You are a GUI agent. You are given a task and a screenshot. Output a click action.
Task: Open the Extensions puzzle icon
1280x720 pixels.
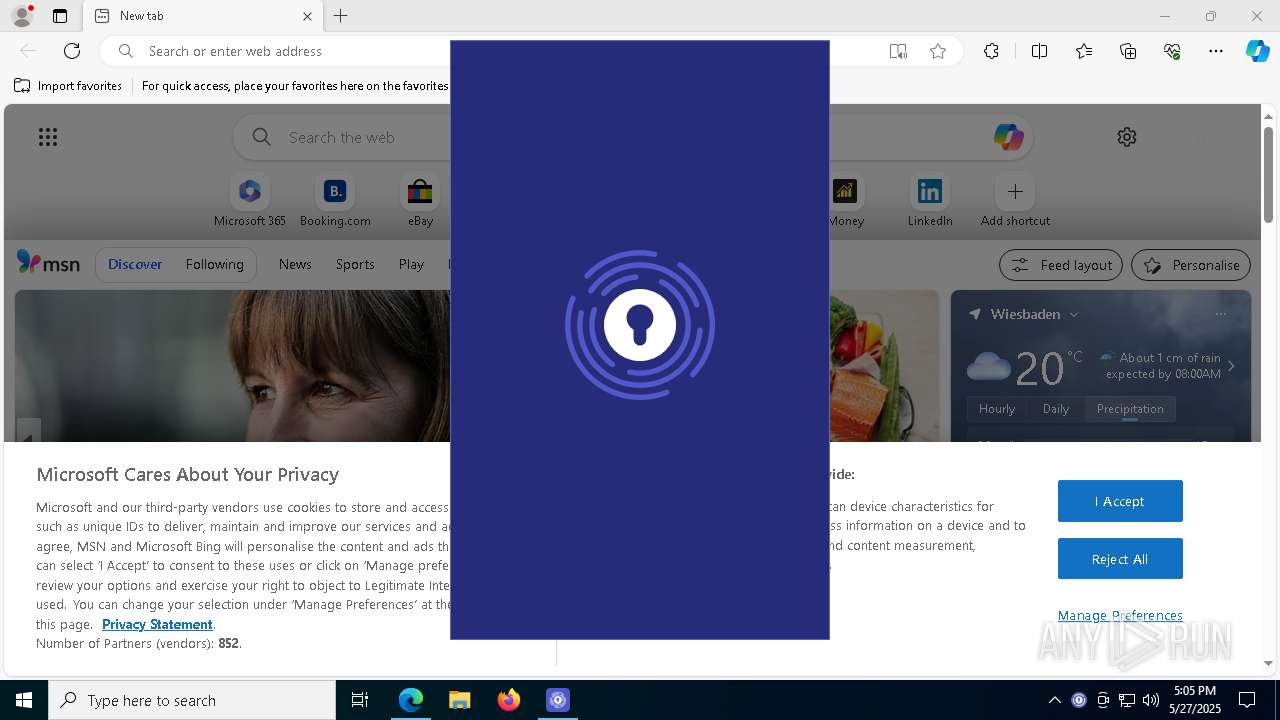point(991,51)
